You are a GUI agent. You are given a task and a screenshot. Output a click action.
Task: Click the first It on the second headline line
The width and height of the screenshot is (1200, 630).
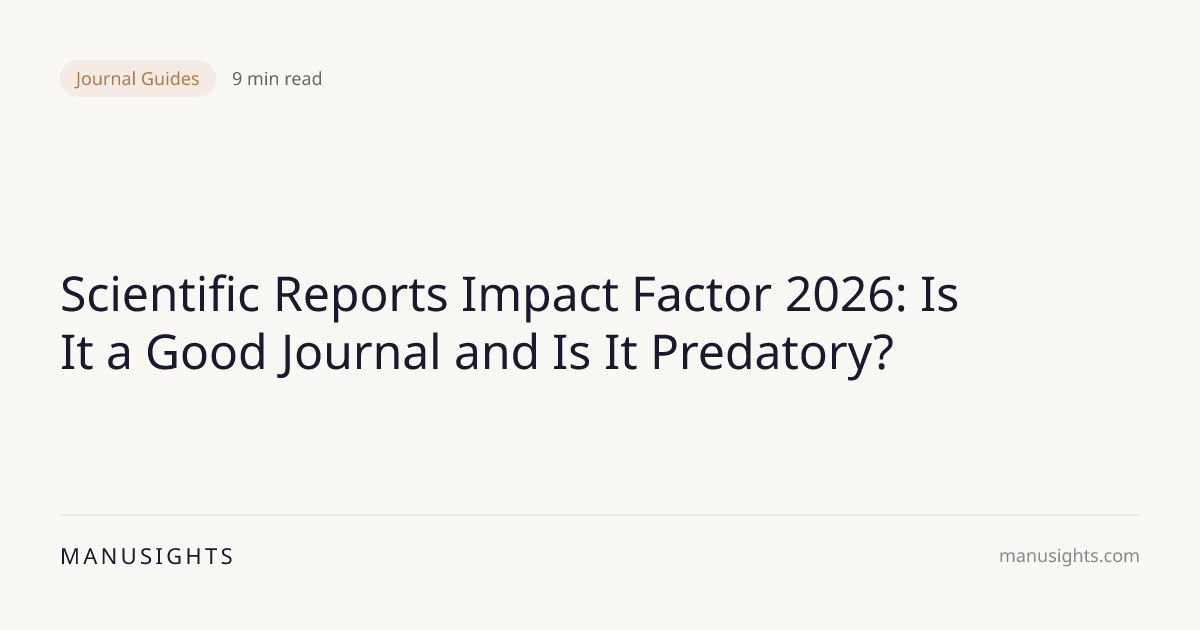(76, 353)
